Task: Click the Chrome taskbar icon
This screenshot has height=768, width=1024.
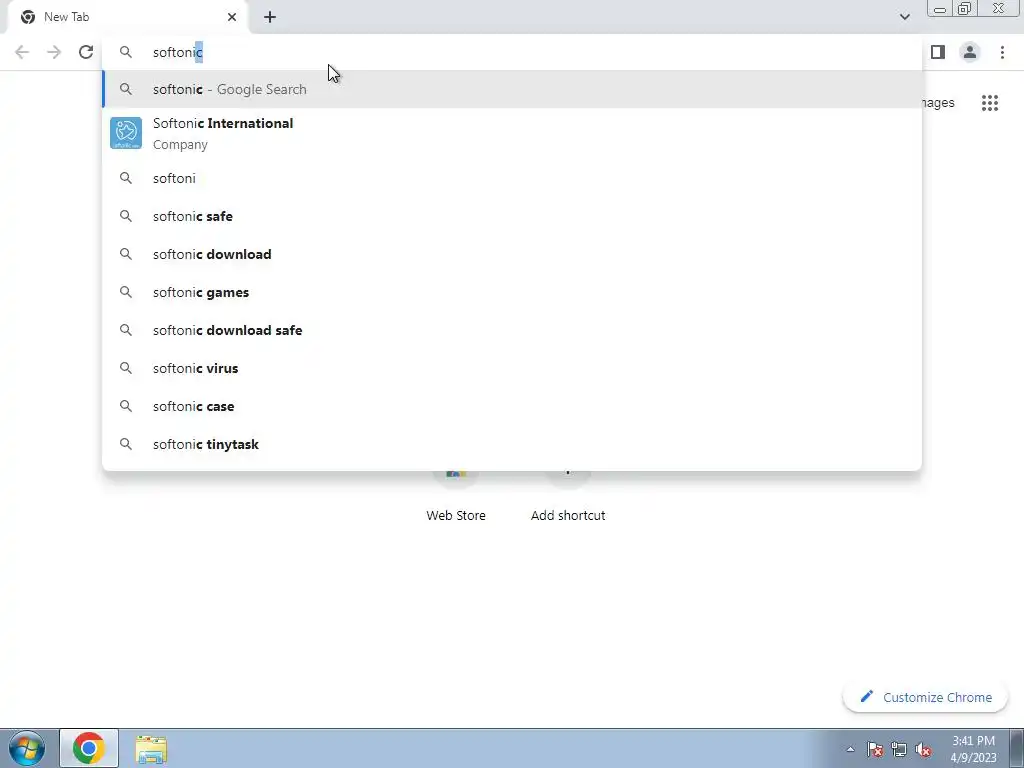Action: click(x=89, y=748)
